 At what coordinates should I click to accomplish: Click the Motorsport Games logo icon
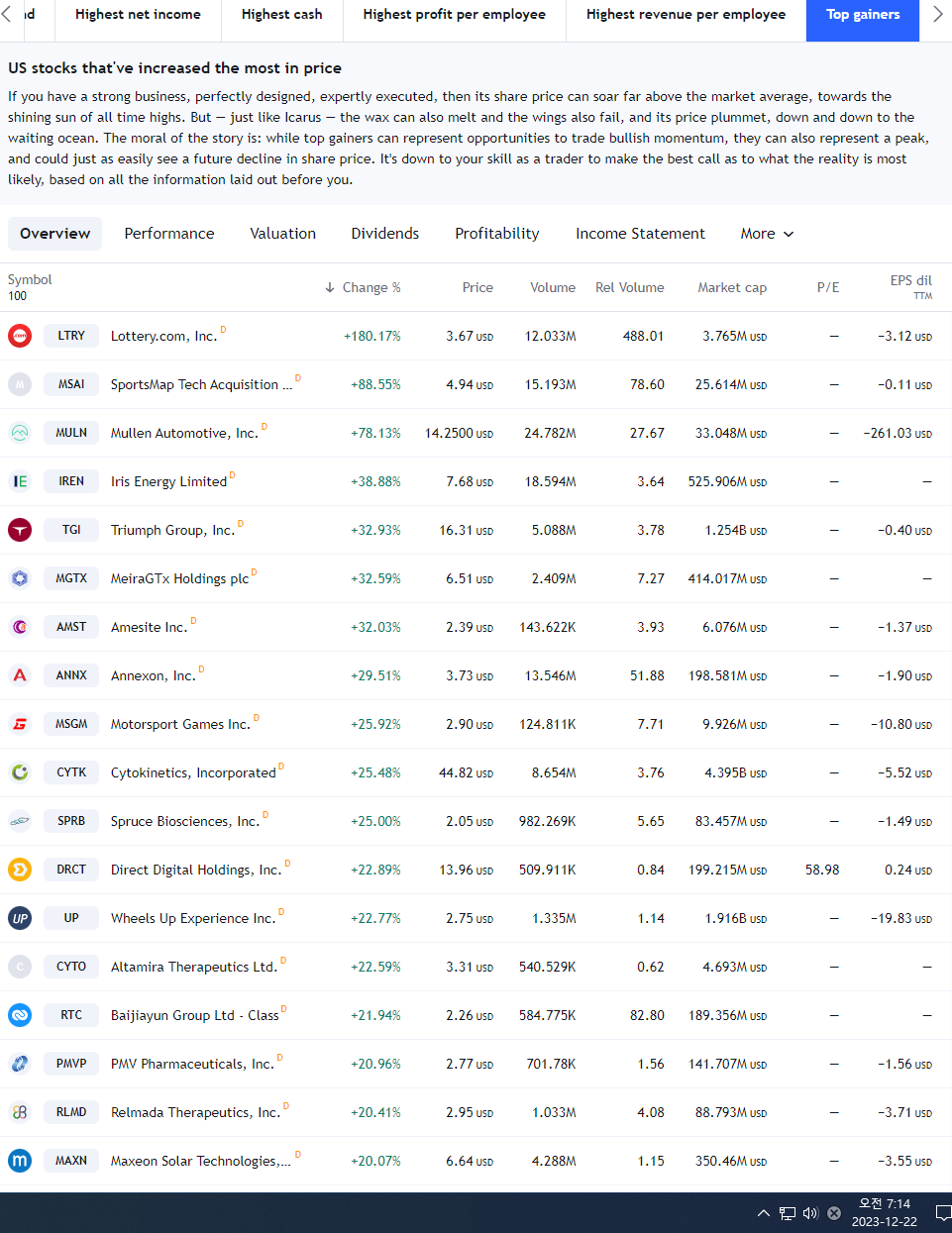[x=20, y=724]
